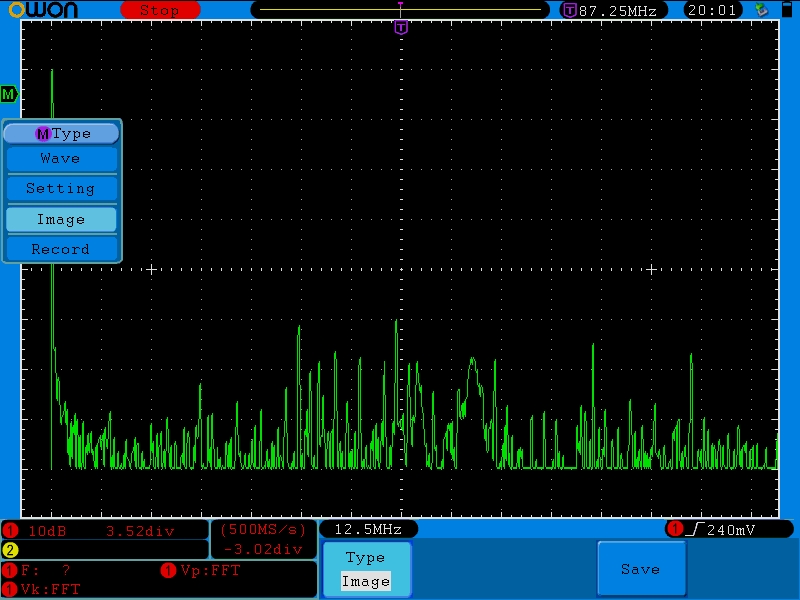This screenshot has height=600, width=800.
Task: Toggle the Stop run status button
Action: click(x=159, y=10)
